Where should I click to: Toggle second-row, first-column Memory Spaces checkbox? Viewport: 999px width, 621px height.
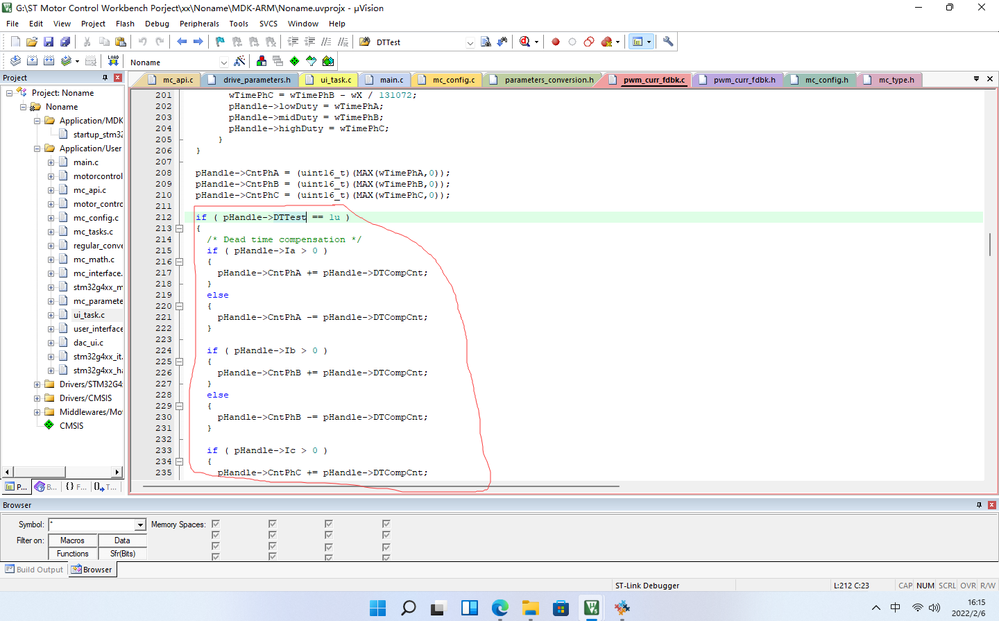click(215, 535)
